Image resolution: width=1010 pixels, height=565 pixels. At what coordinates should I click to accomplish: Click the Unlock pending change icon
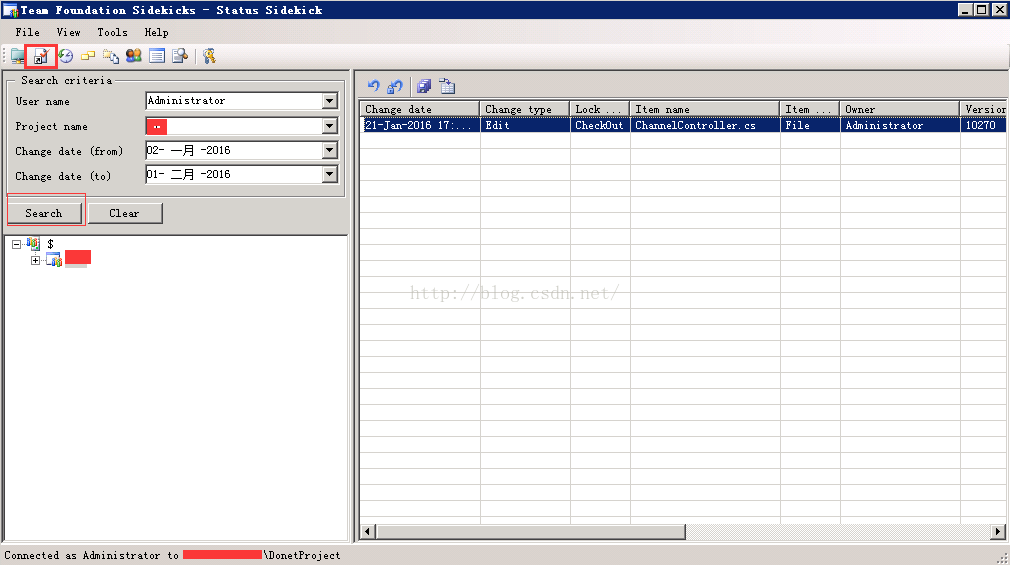[395, 86]
